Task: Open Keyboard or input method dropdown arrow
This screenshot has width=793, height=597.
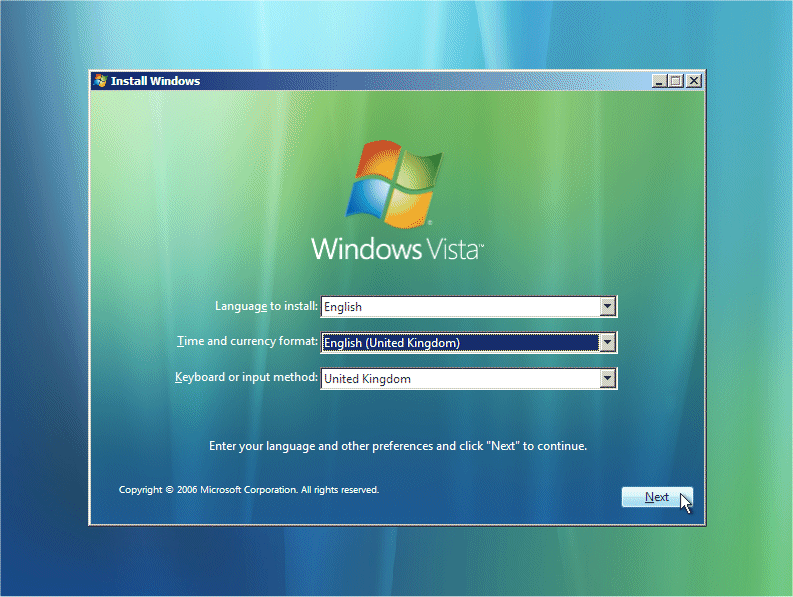Action: [x=607, y=378]
